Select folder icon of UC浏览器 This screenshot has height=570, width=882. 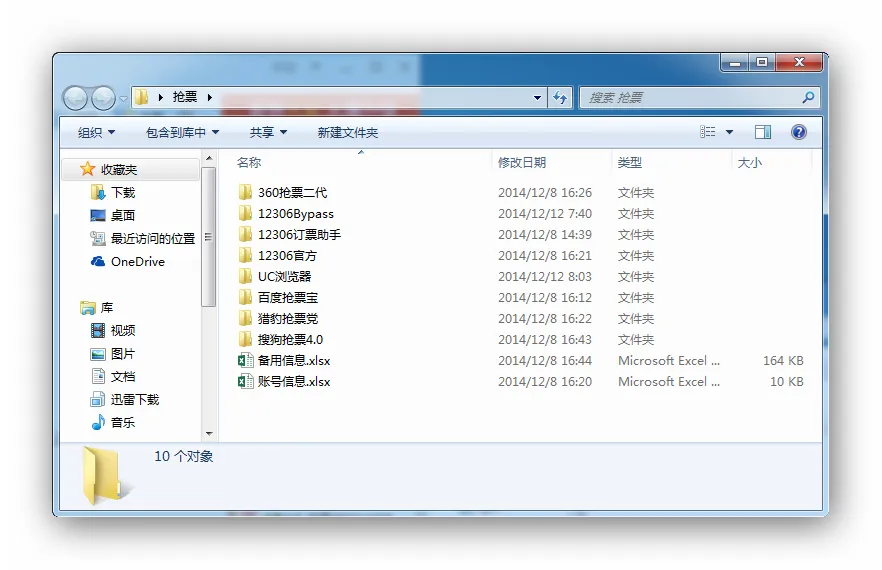pos(245,276)
